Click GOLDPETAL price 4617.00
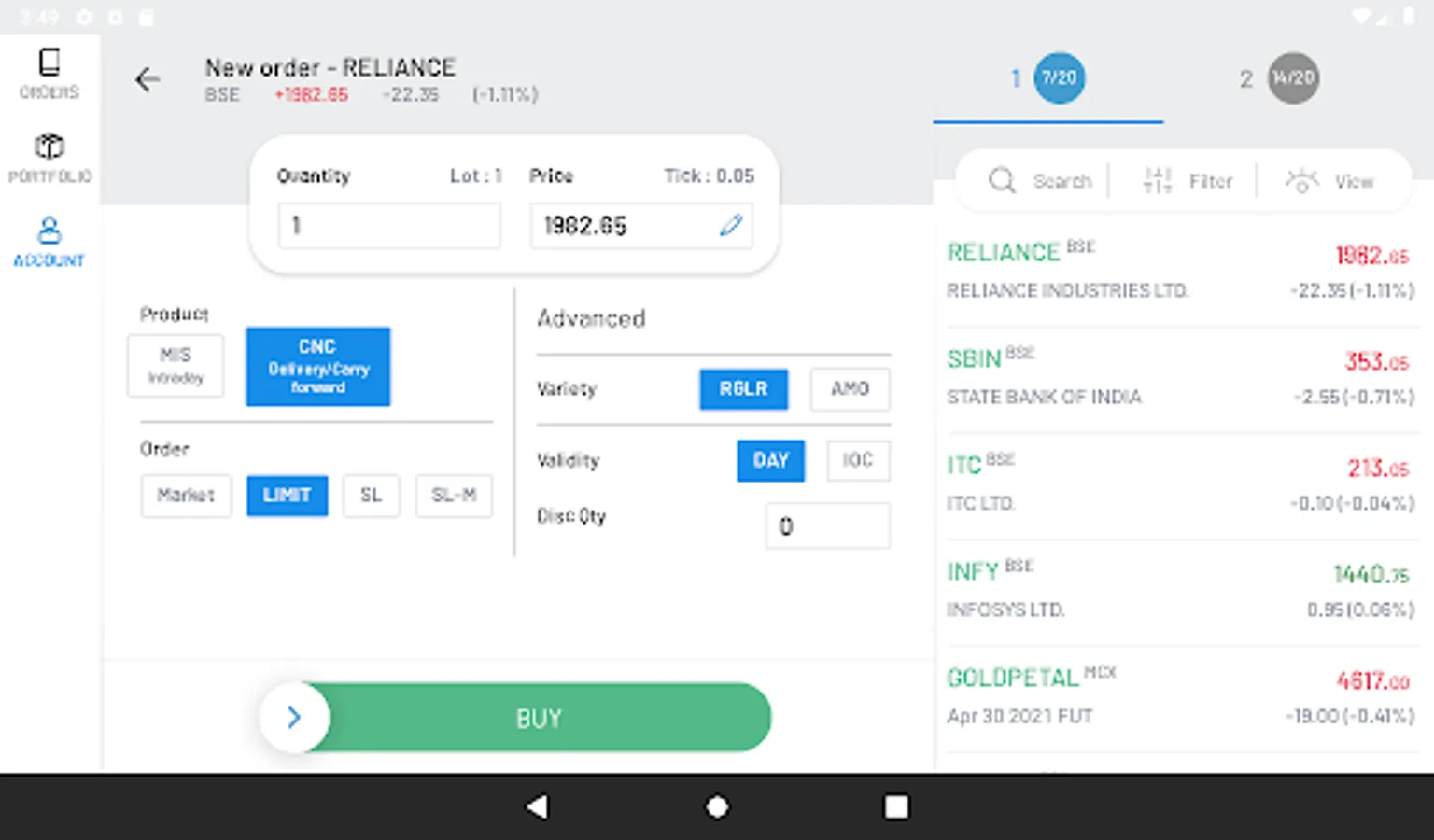The image size is (1434, 840). tap(1373, 680)
